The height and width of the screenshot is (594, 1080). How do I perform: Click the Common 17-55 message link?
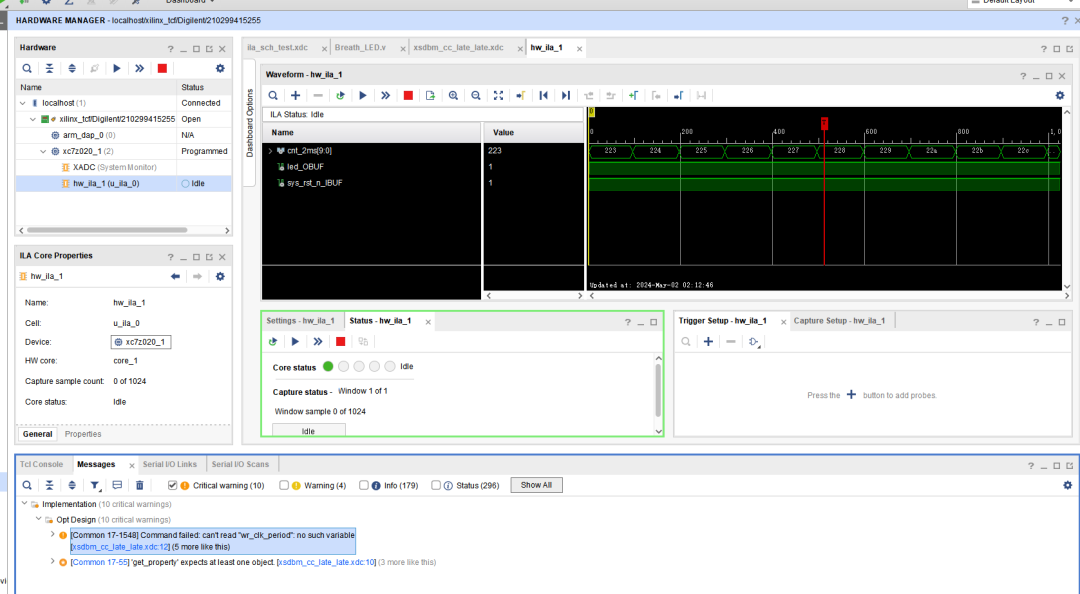click(100, 562)
